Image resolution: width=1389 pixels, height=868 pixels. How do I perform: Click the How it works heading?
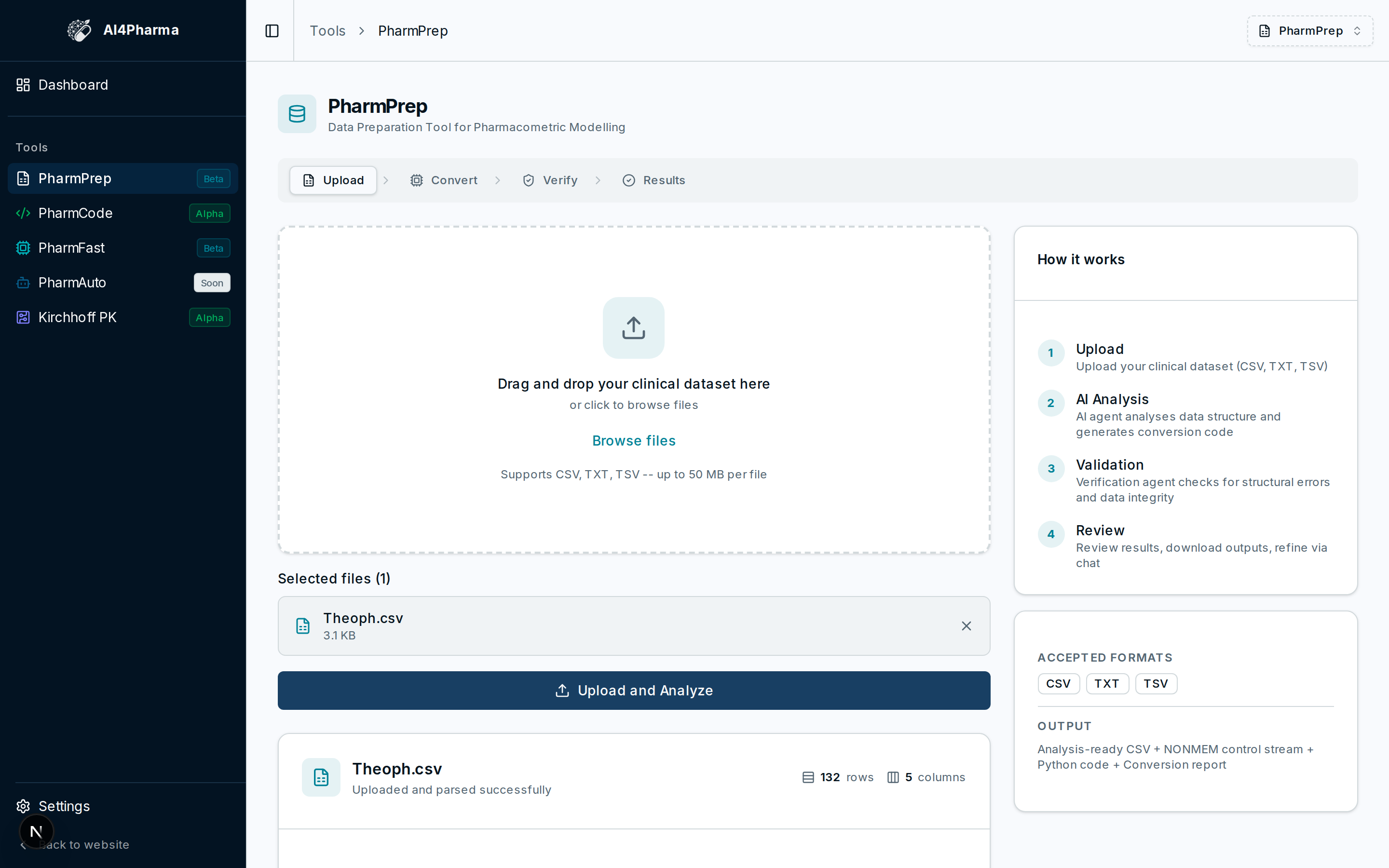(x=1081, y=259)
